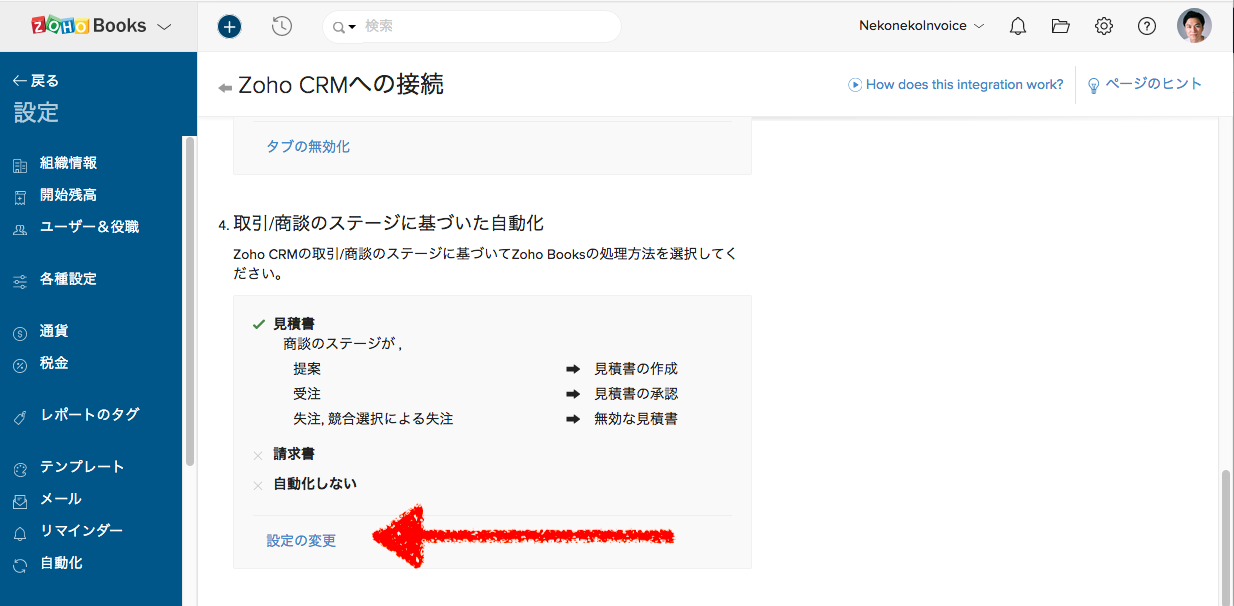Open the help question mark icon
This screenshot has height=606, width=1234.
pyautogui.click(x=1147, y=27)
